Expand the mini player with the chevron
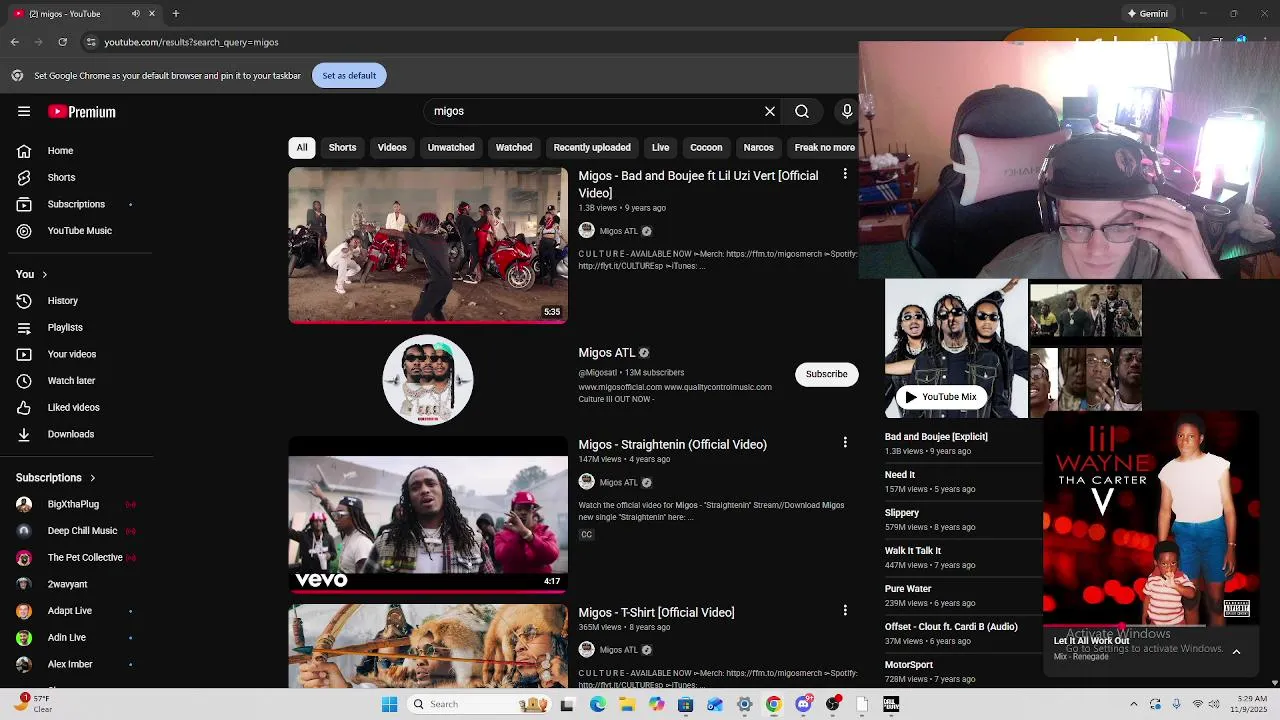 click(1236, 652)
